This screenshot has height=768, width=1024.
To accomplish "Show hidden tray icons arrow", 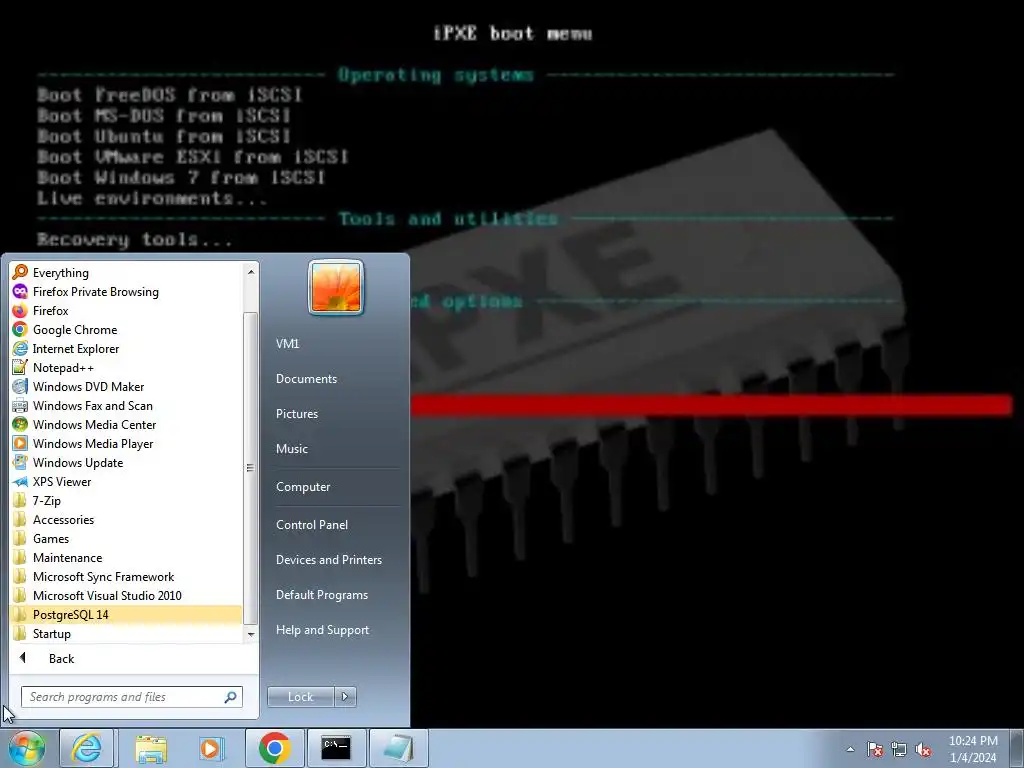I will coord(850,749).
